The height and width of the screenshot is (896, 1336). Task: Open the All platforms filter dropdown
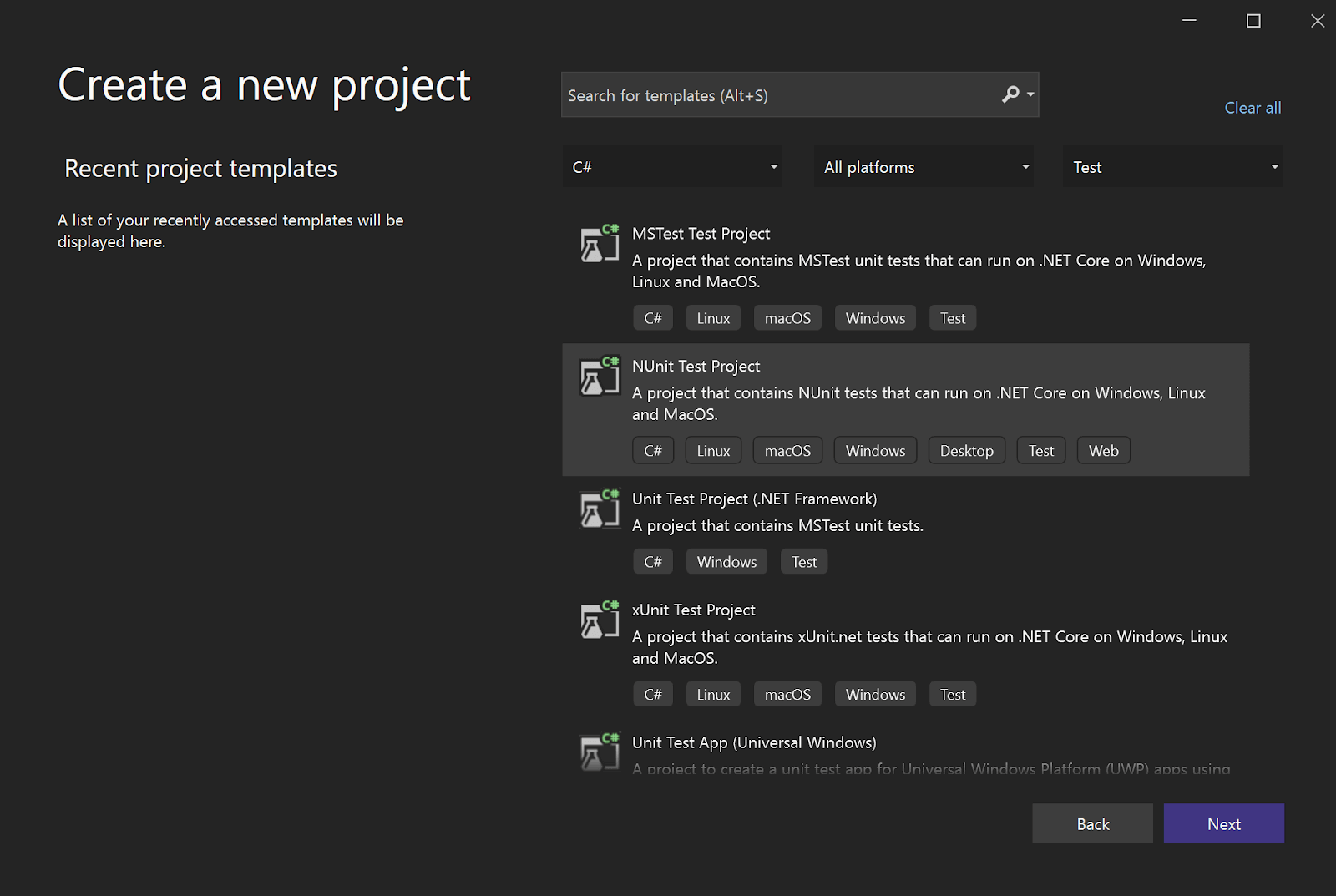(923, 167)
